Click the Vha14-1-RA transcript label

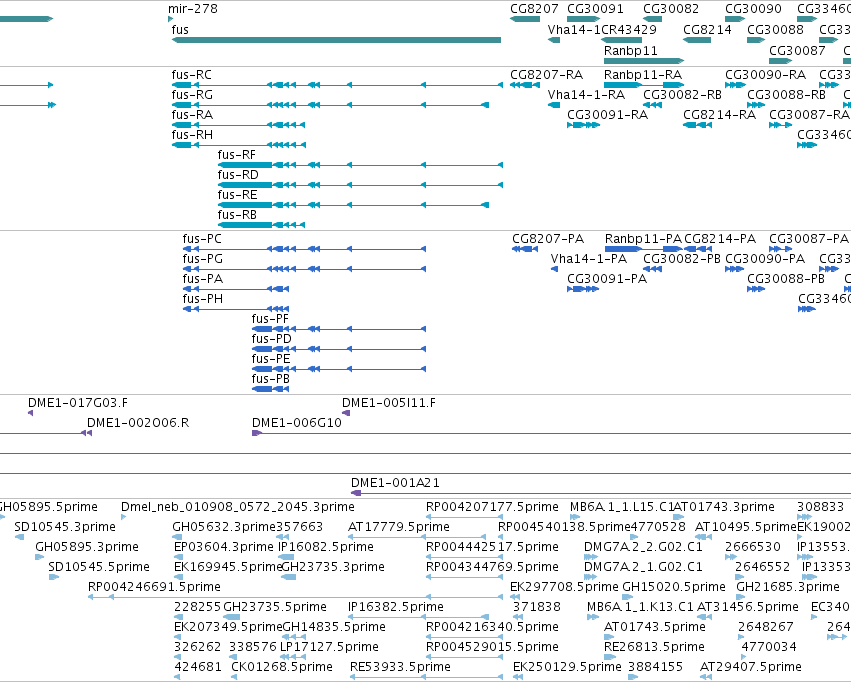pos(586,94)
